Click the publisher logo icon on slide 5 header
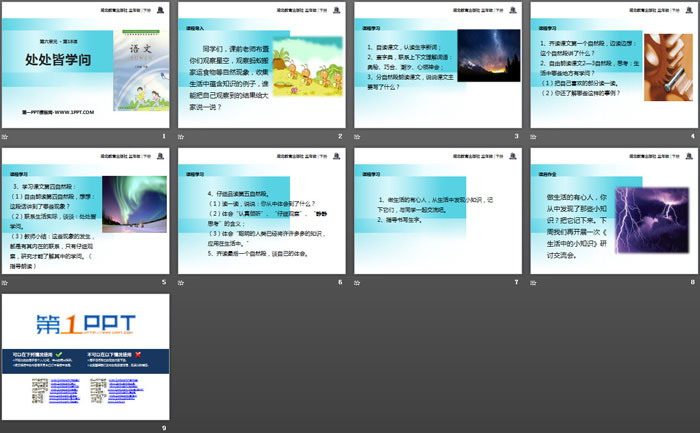 tap(161, 156)
